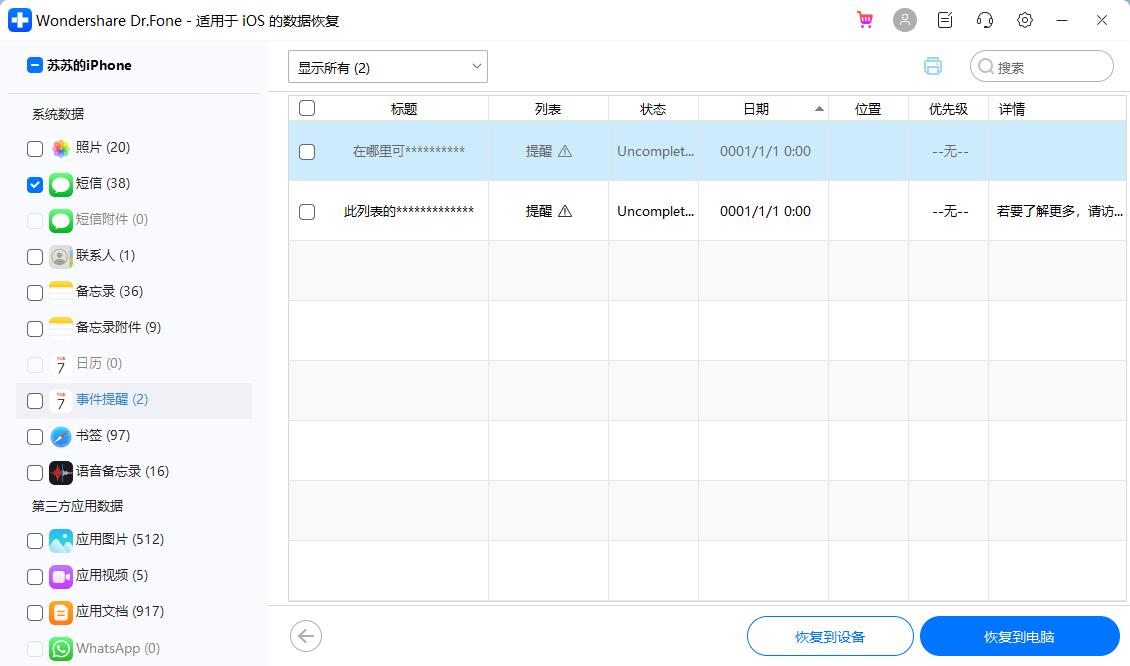Check the 此列表的 reminder row checkbox
The width and height of the screenshot is (1130, 666).
pyautogui.click(x=307, y=212)
